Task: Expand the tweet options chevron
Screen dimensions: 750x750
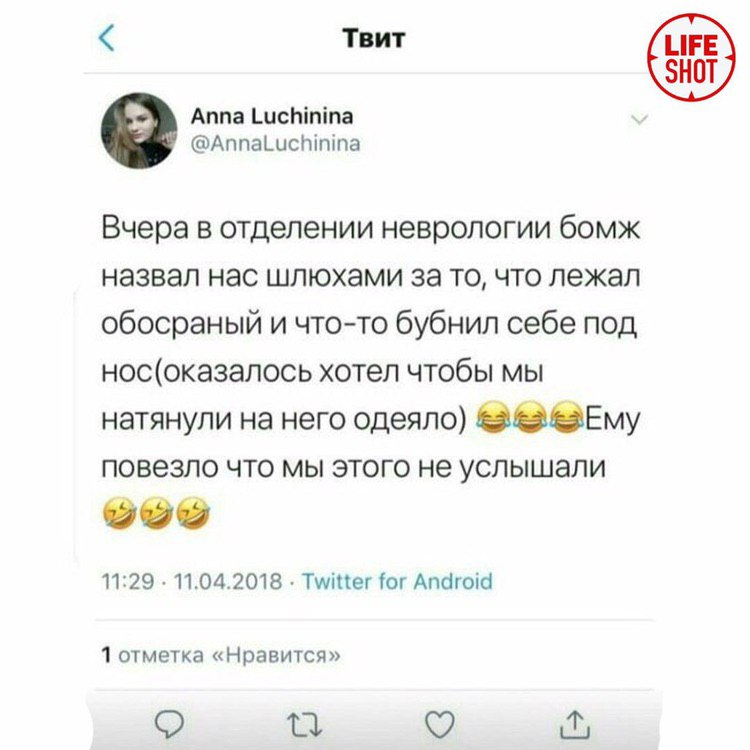Action: tap(640, 119)
